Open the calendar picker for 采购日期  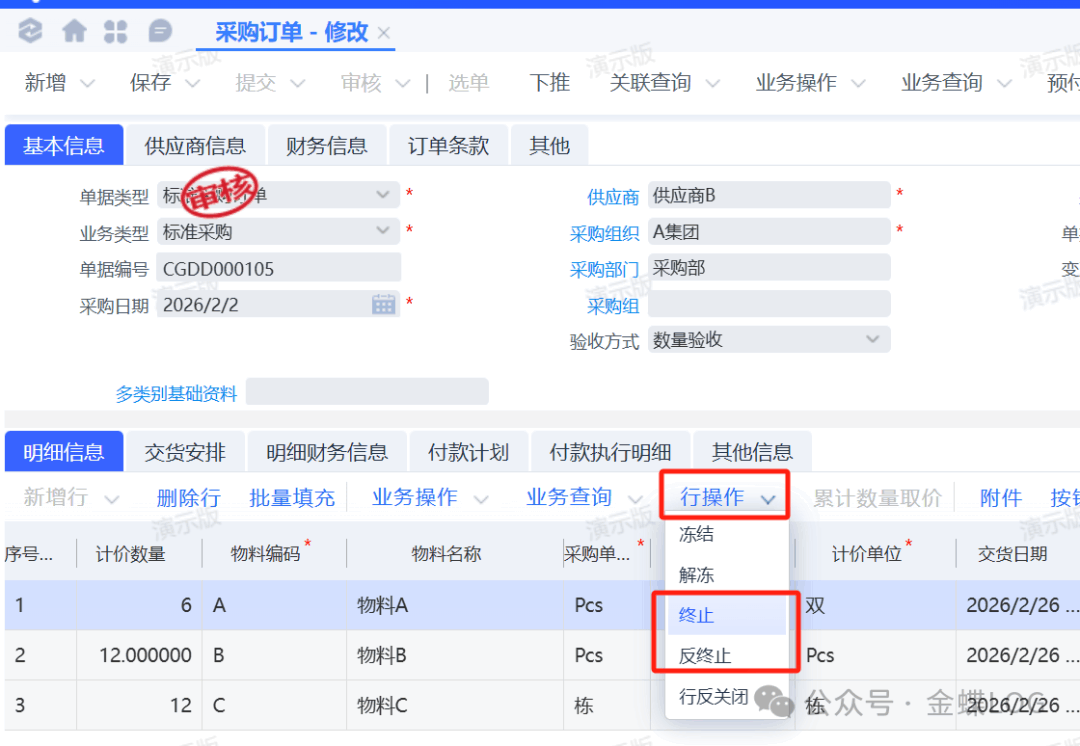pos(384,305)
